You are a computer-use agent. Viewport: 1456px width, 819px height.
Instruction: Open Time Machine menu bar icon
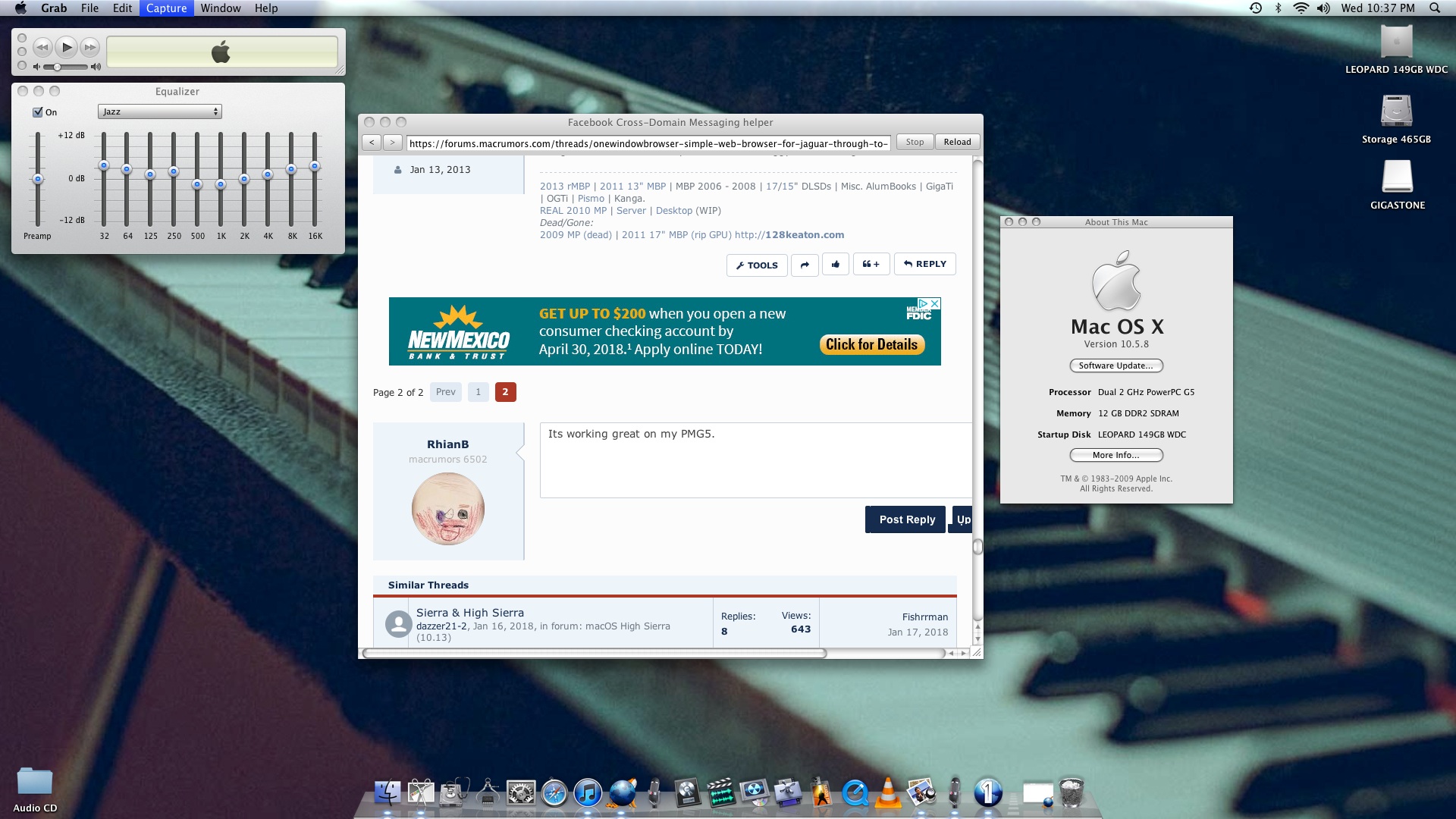pyautogui.click(x=1256, y=8)
